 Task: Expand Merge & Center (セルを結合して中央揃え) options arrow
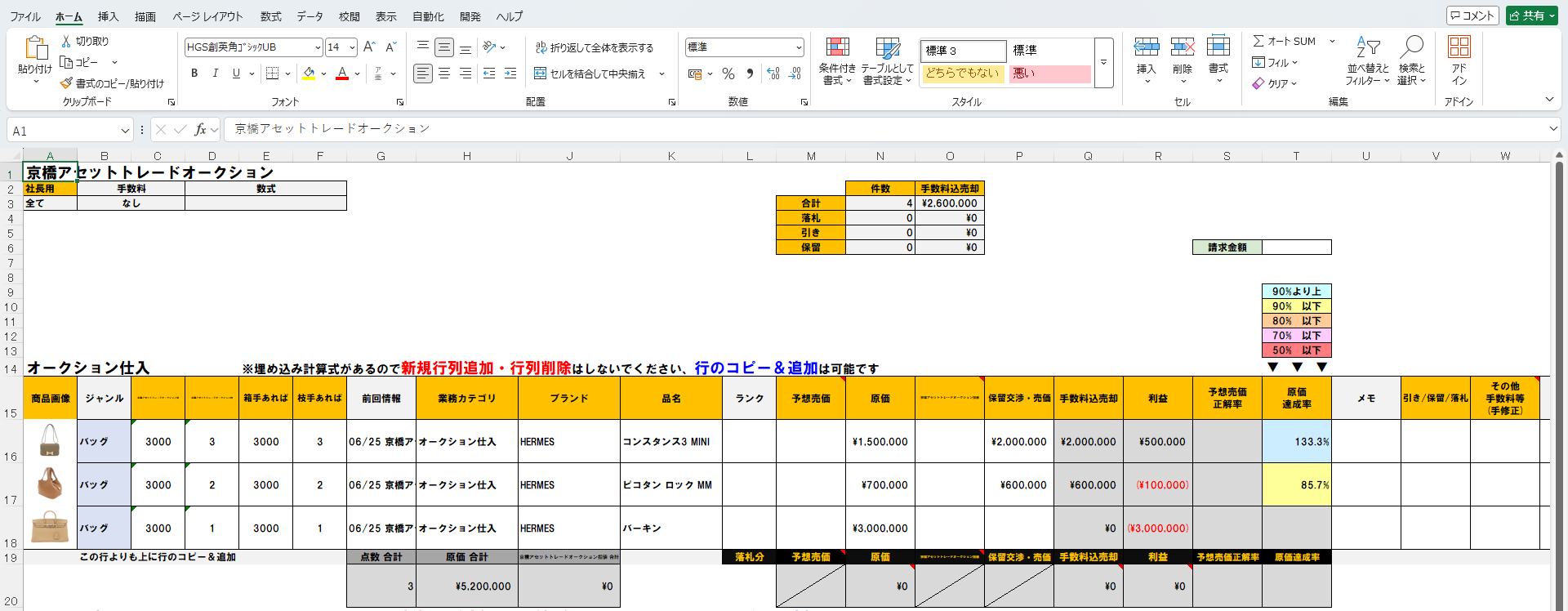[661, 74]
